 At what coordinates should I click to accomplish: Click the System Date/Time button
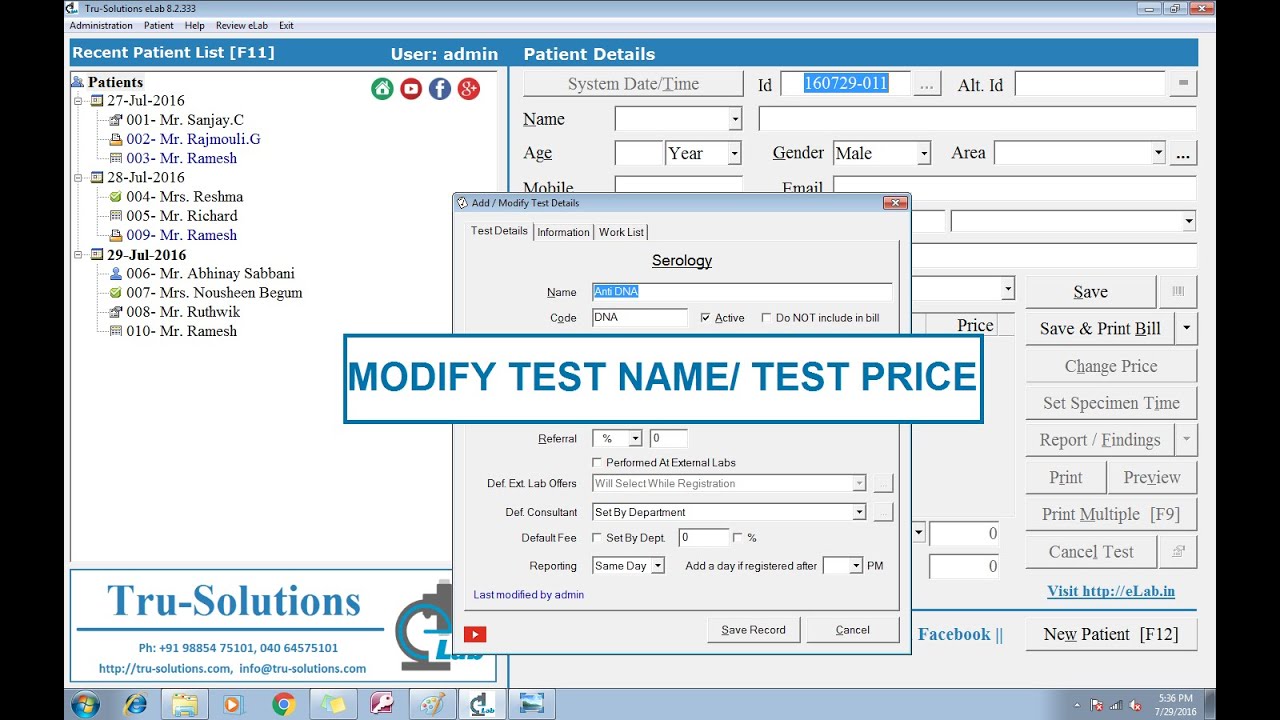coord(633,84)
